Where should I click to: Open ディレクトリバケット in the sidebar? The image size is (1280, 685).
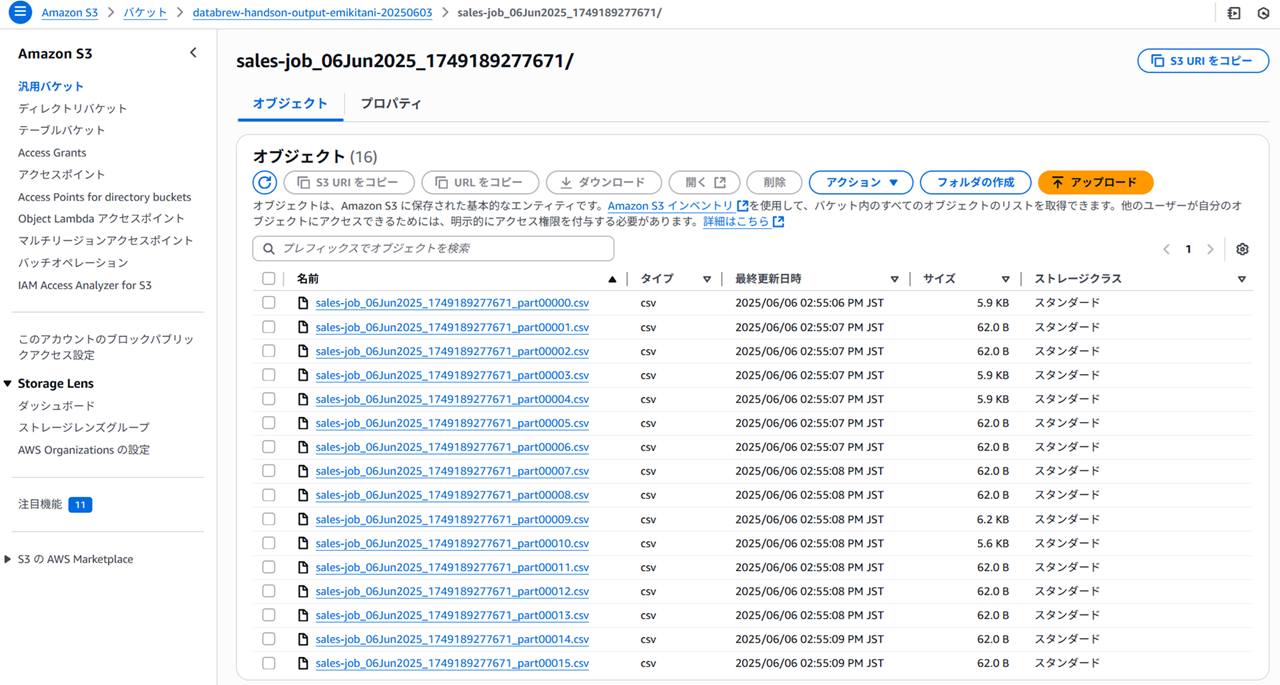pos(73,108)
